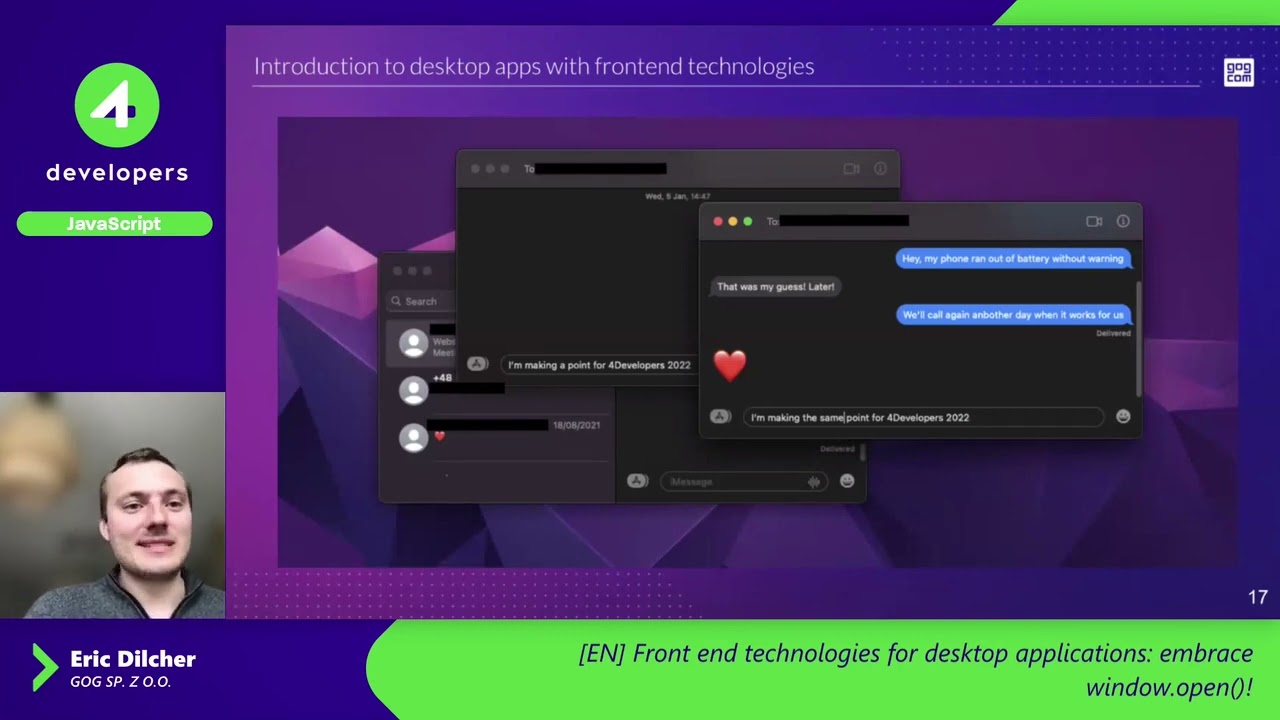Click the 'I'm making the same point' input field
The image size is (1280, 720).
tap(922, 417)
